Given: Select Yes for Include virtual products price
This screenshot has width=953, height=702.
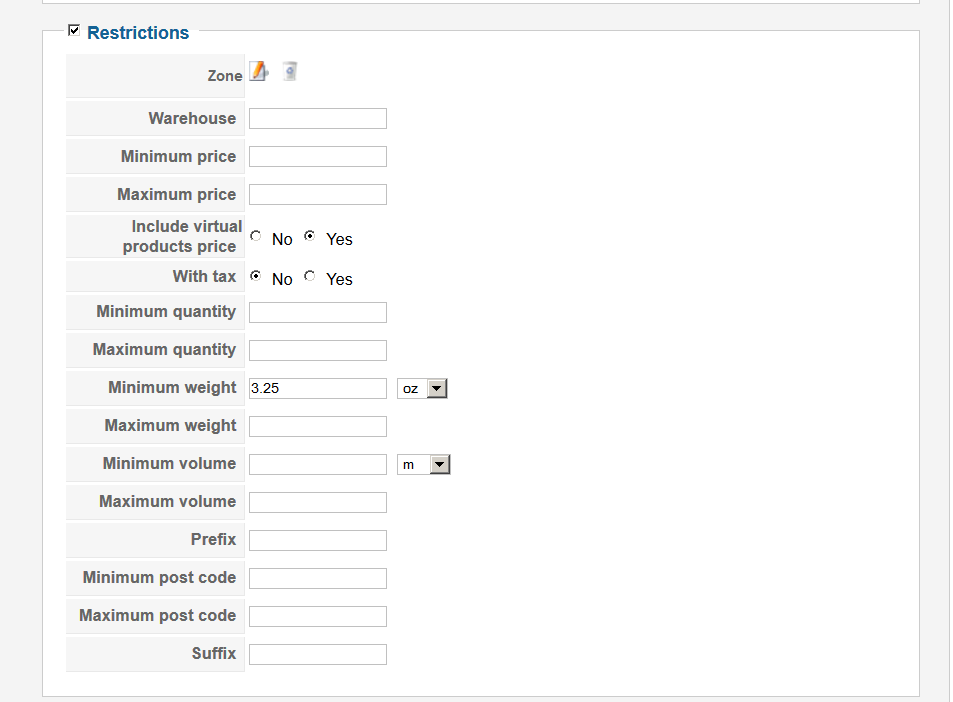Looking at the screenshot, I should tap(310, 237).
